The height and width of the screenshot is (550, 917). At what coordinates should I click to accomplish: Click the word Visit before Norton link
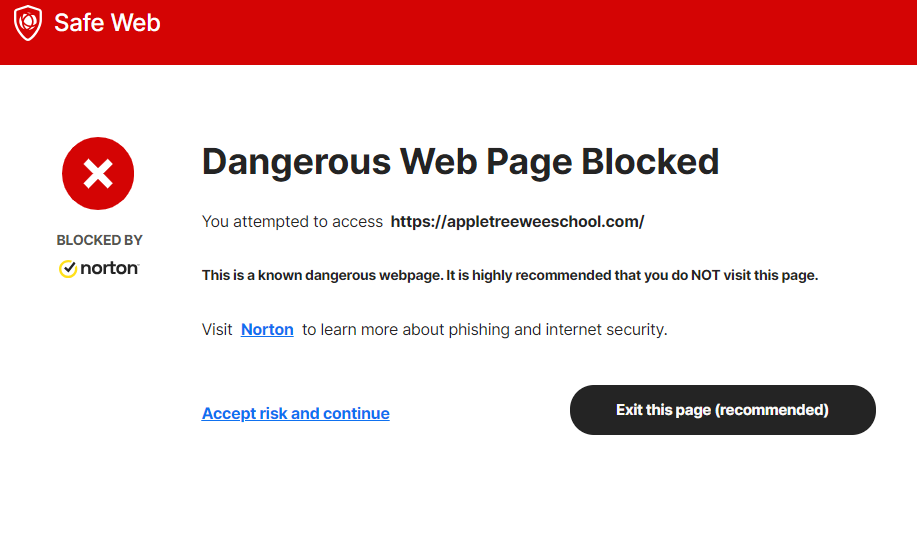[217, 329]
